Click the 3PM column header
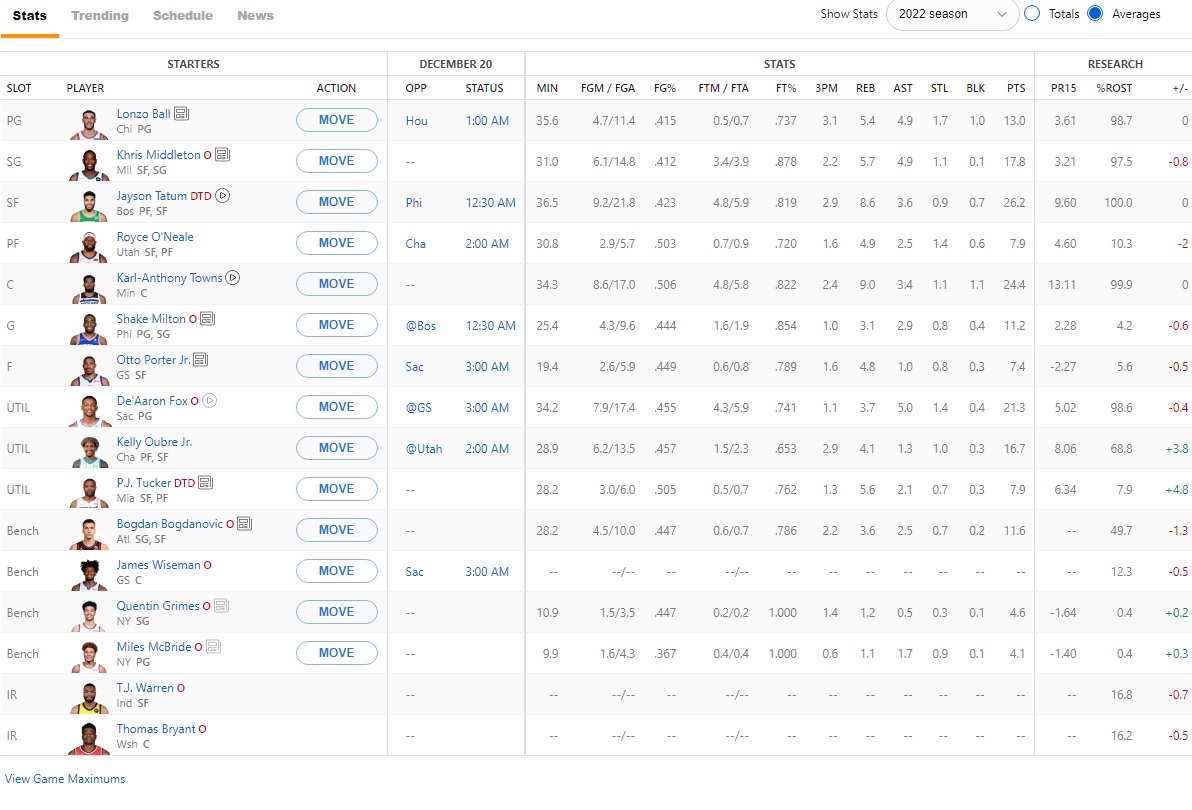The image size is (1192, 810). point(826,88)
